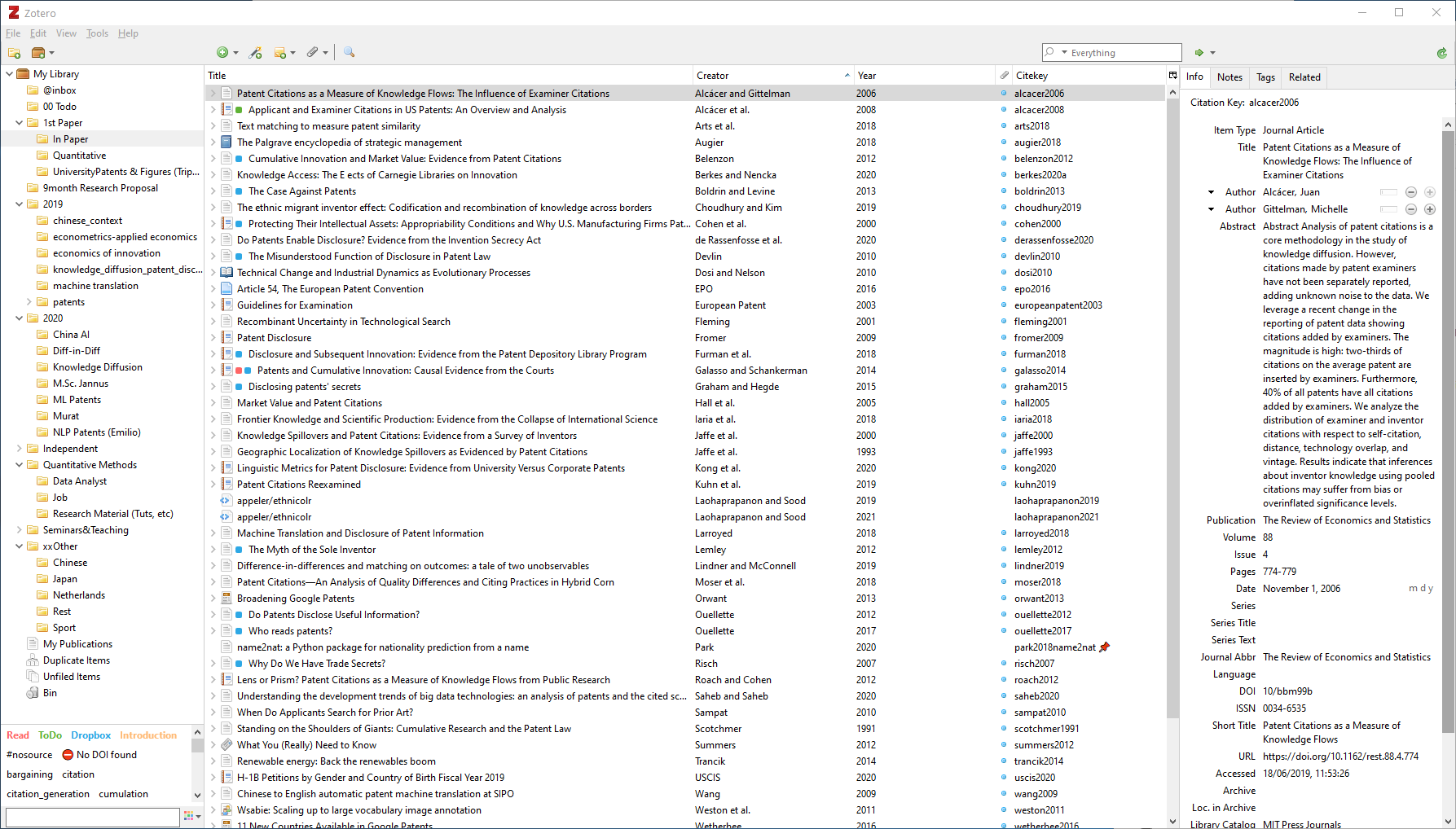The height and width of the screenshot is (829, 1456).
Task: Filter by the blue Dropbox tag
Action: [90, 735]
